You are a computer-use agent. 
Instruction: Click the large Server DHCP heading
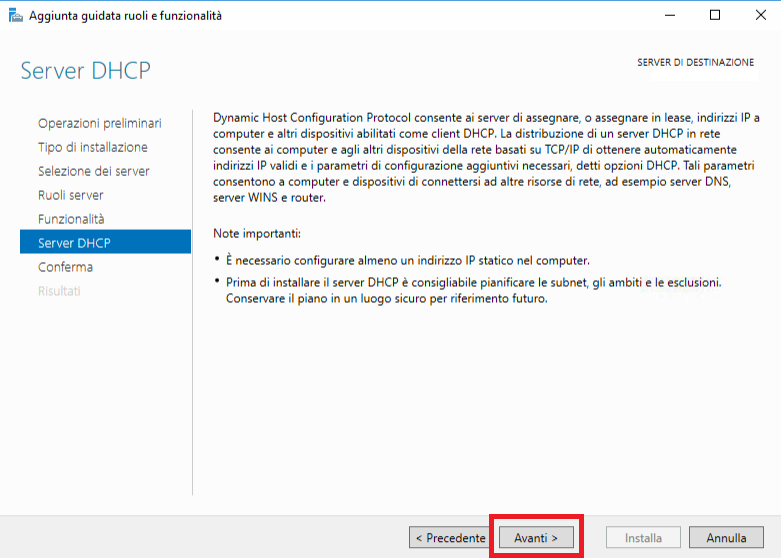85,70
